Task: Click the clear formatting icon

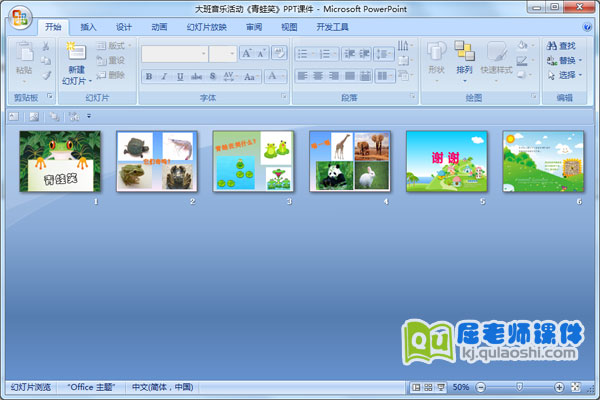Action: click(x=279, y=53)
